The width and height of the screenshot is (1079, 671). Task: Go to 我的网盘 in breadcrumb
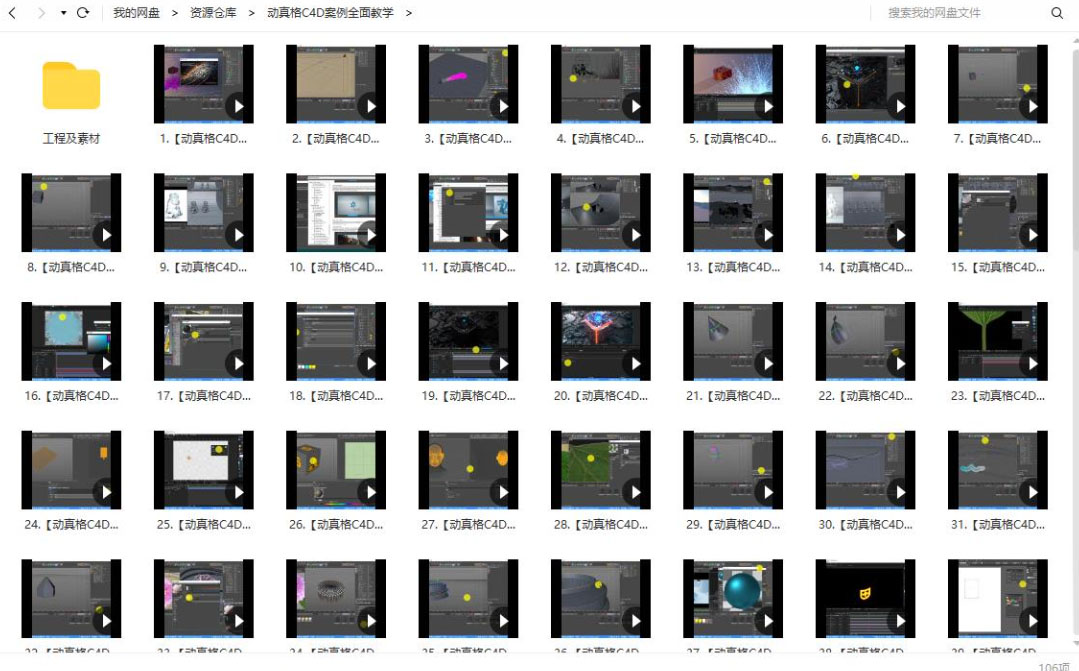coord(136,12)
